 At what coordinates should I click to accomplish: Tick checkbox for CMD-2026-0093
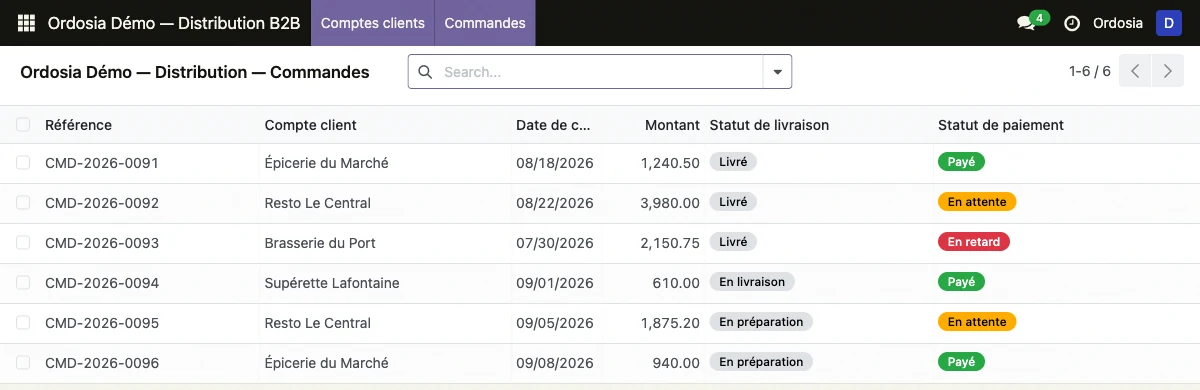(23, 243)
